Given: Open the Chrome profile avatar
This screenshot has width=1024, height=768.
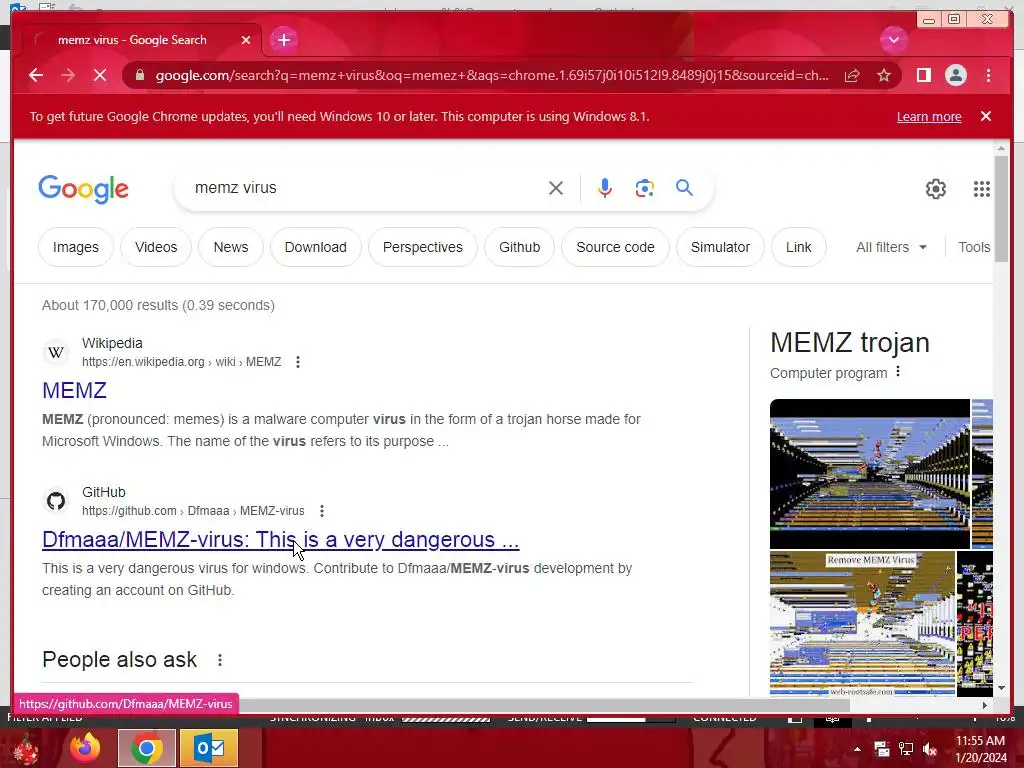Looking at the screenshot, I should coord(955,75).
